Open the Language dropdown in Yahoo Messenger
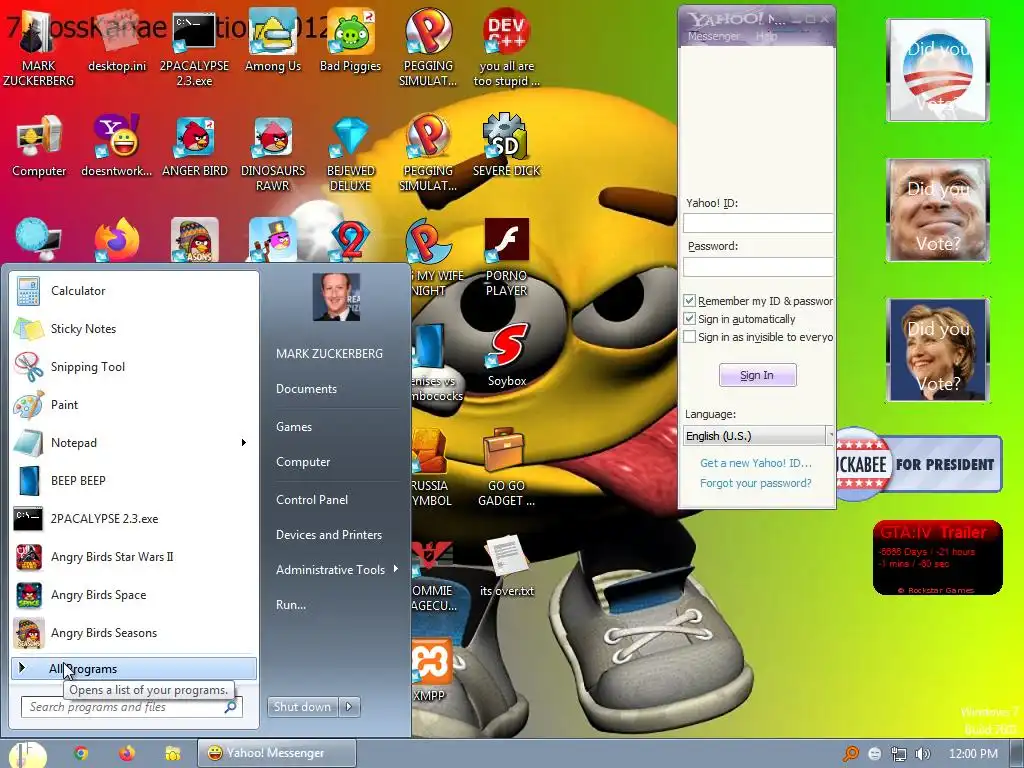Viewport: 1024px width, 768px height. pos(758,436)
